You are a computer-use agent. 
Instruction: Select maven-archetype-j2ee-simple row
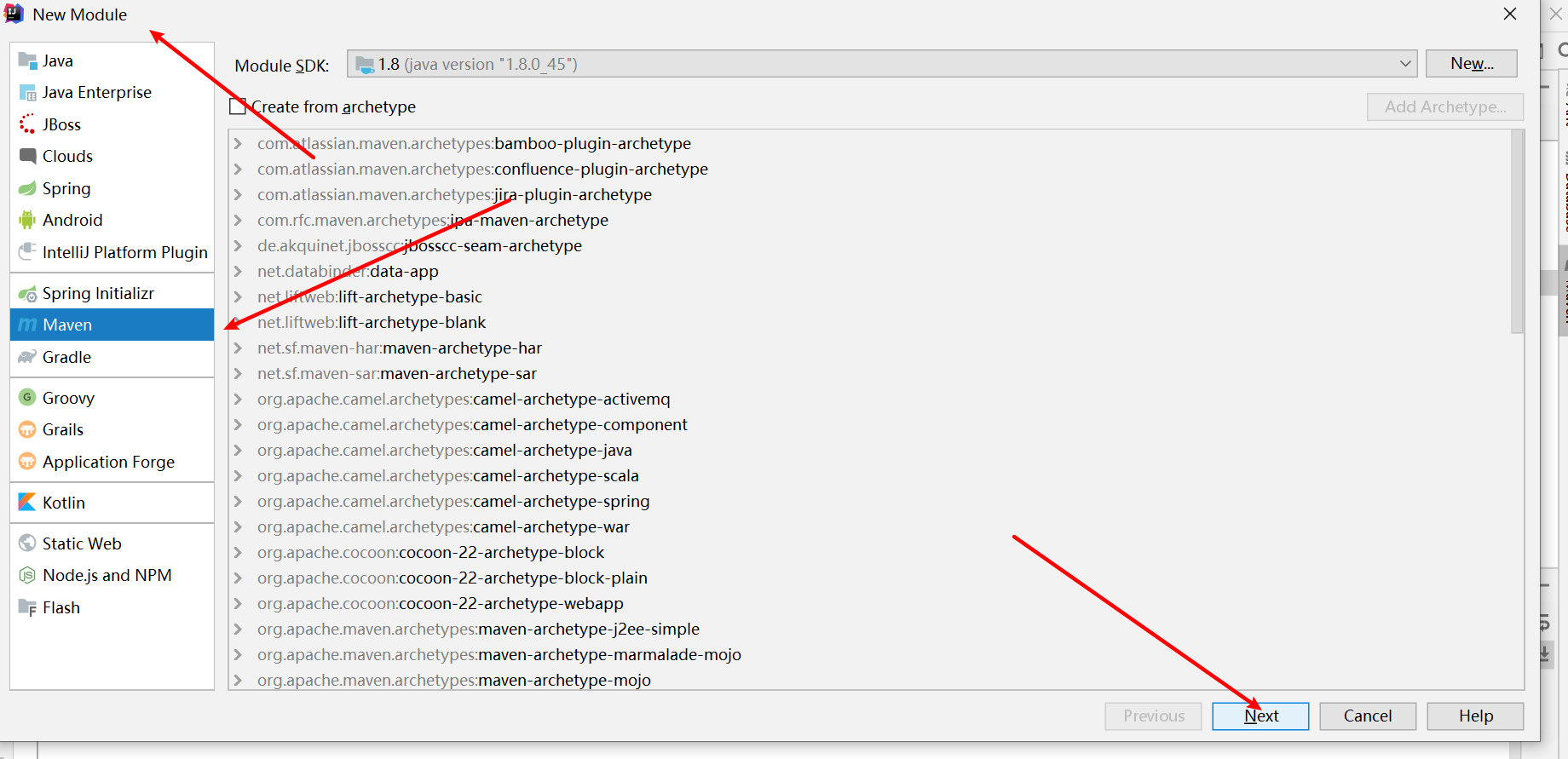(869, 629)
